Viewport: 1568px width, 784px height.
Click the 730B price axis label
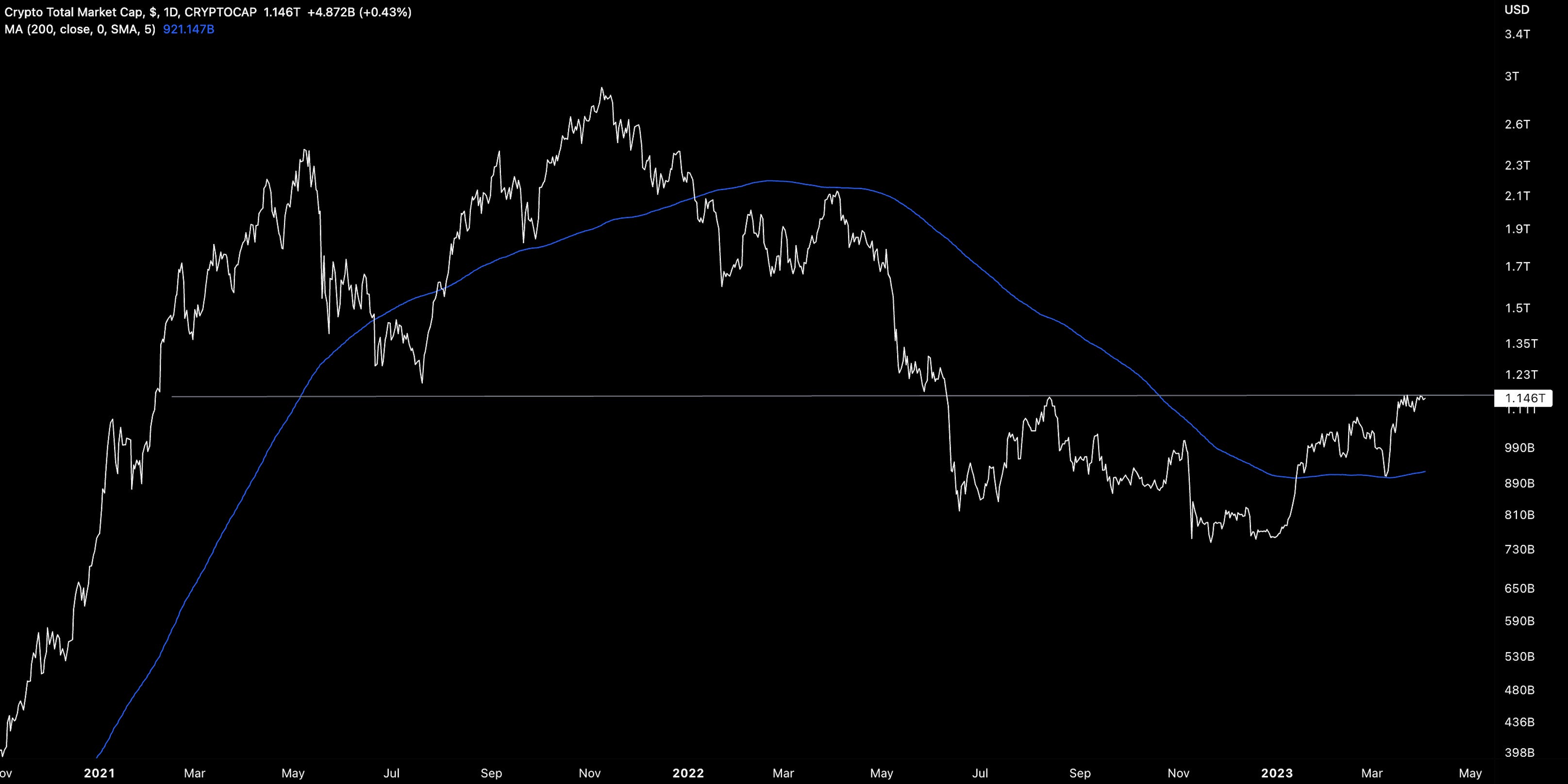coord(1519,549)
